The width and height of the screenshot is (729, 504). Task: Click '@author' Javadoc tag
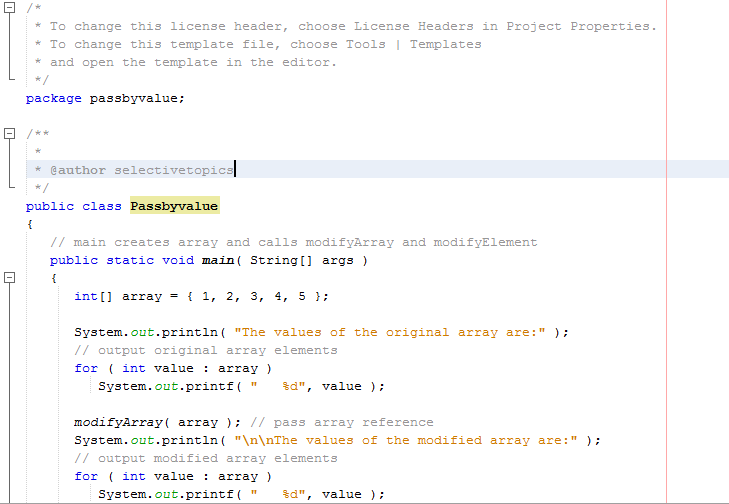pyautogui.click(x=78, y=170)
